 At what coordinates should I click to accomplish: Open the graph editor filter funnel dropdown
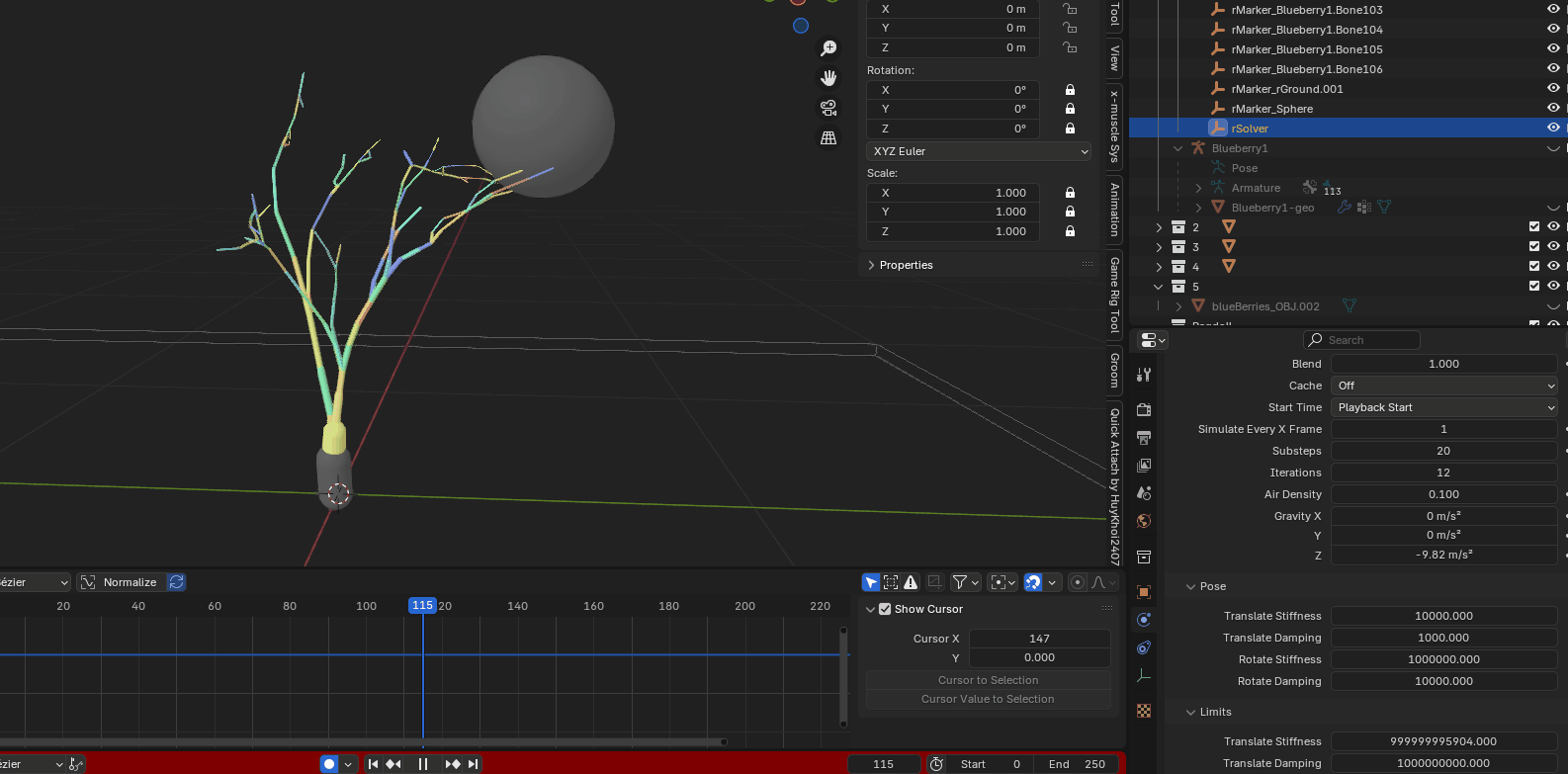point(965,582)
